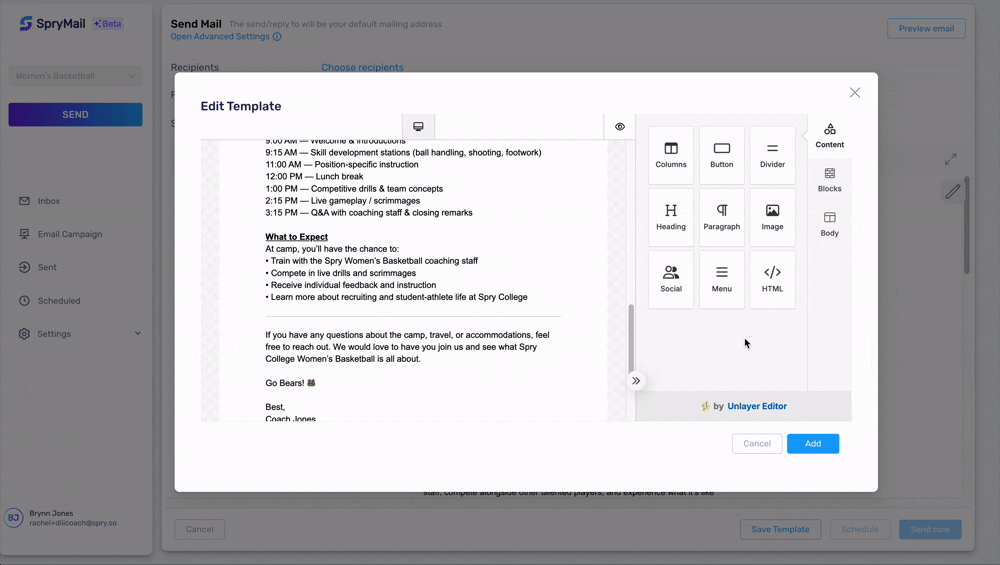Switch to the Body tab
This screenshot has height=565, width=1000.
click(829, 224)
